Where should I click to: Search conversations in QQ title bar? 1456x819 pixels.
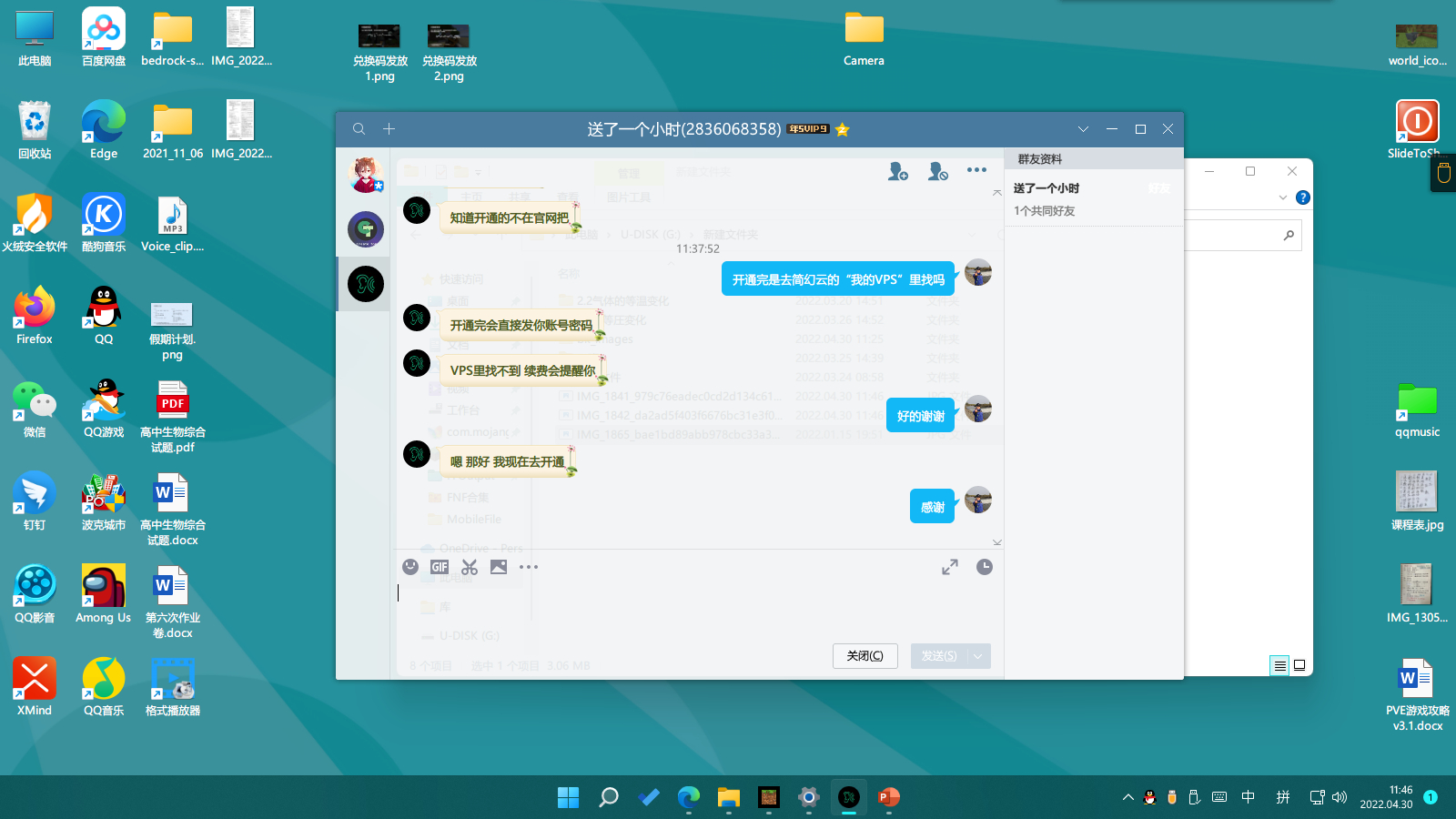pyautogui.click(x=359, y=129)
